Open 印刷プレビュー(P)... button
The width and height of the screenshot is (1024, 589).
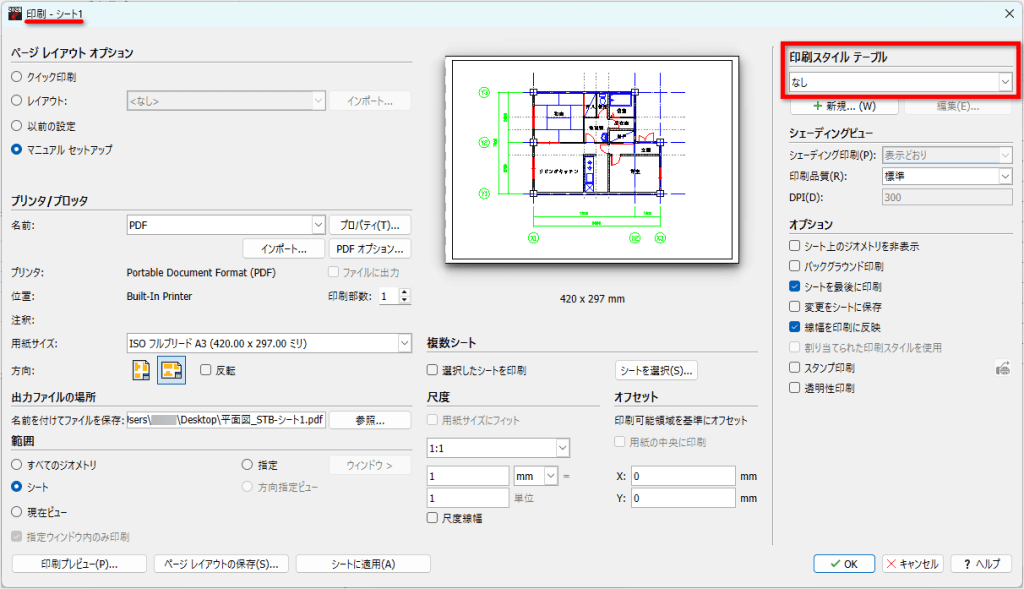[x=79, y=564]
